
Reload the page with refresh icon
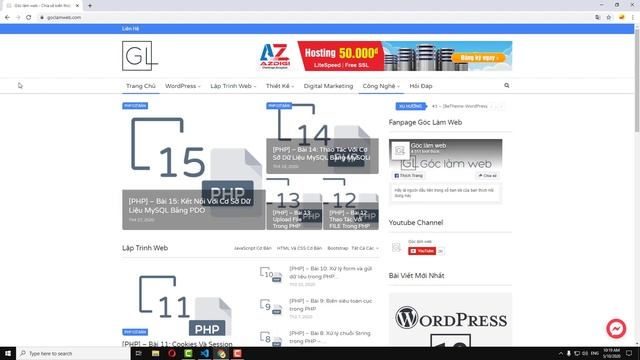click(29, 18)
